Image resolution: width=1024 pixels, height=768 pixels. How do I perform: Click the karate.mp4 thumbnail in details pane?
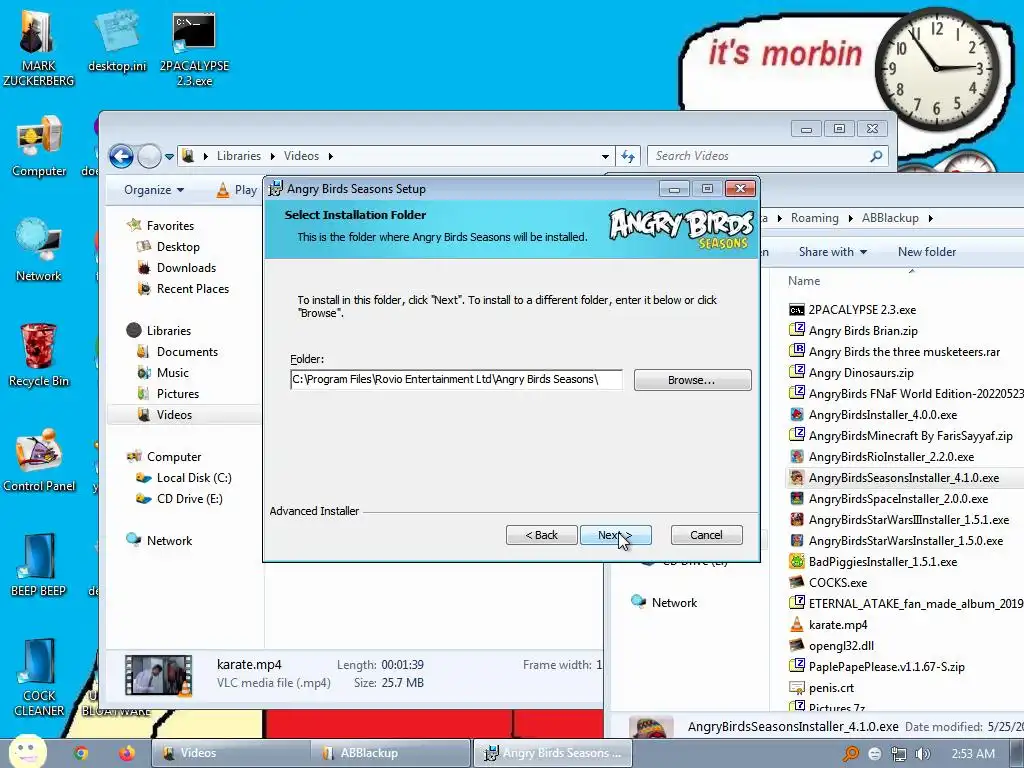tap(159, 675)
